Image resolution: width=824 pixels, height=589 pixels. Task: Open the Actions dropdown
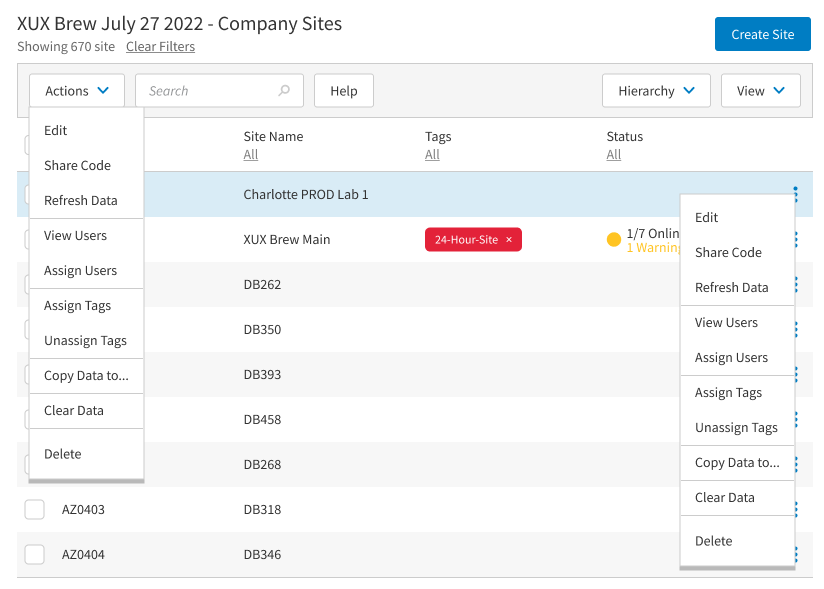point(77,91)
